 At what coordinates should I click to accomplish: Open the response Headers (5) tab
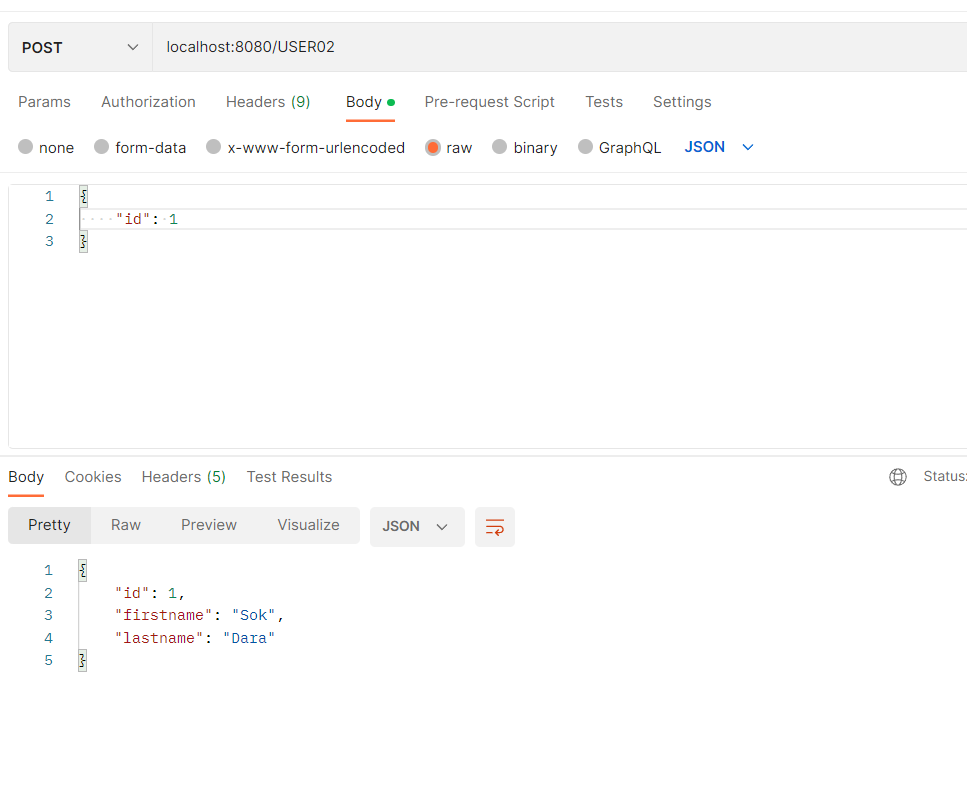[184, 477]
